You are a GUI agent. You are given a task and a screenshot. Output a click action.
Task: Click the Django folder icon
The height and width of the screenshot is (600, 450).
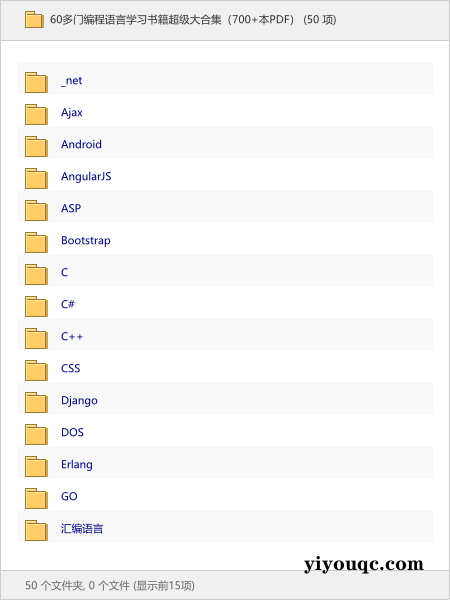click(36, 402)
